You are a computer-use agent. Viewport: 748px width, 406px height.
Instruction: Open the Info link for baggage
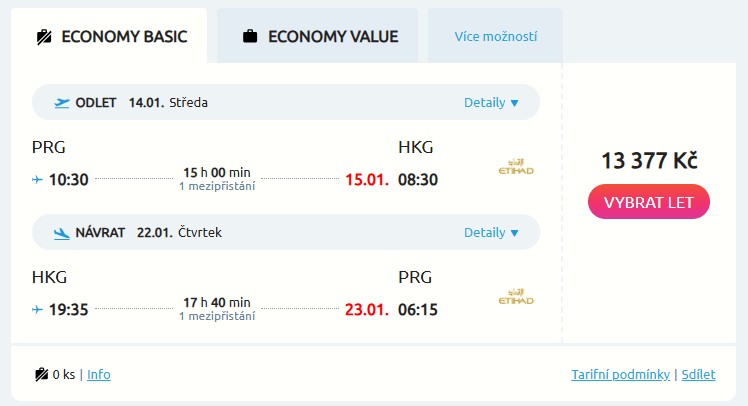[x=99, y=375]
